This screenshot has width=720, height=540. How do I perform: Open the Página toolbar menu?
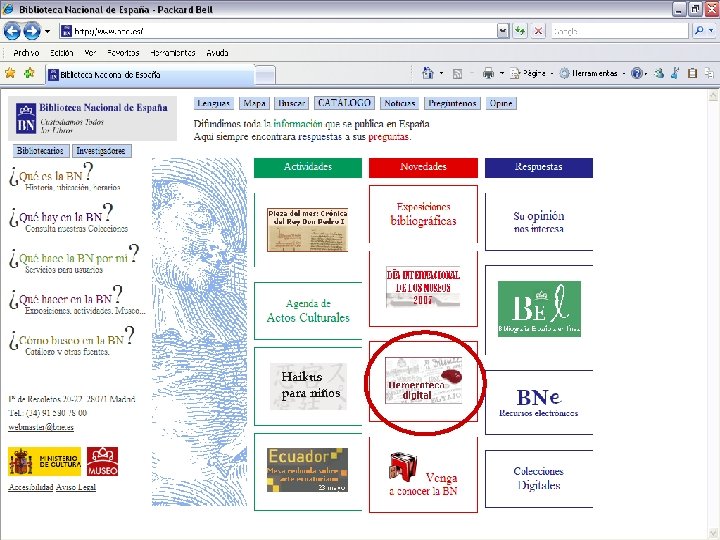[x=532, y=73]
